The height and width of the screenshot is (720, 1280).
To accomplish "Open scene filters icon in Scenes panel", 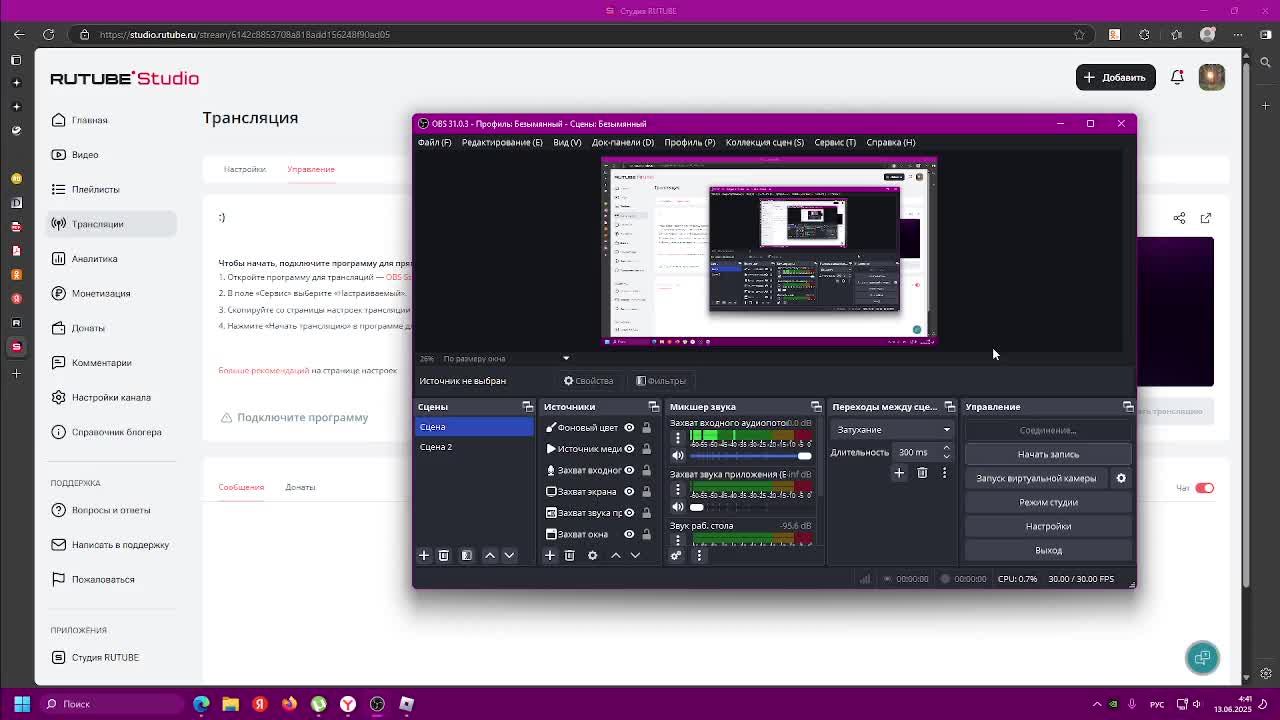I will (x=467, y=555).
